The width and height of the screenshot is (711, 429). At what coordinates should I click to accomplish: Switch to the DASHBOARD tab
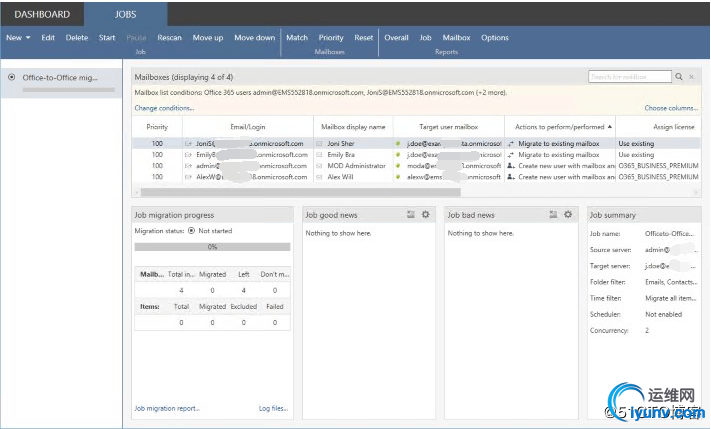point(42,14)
